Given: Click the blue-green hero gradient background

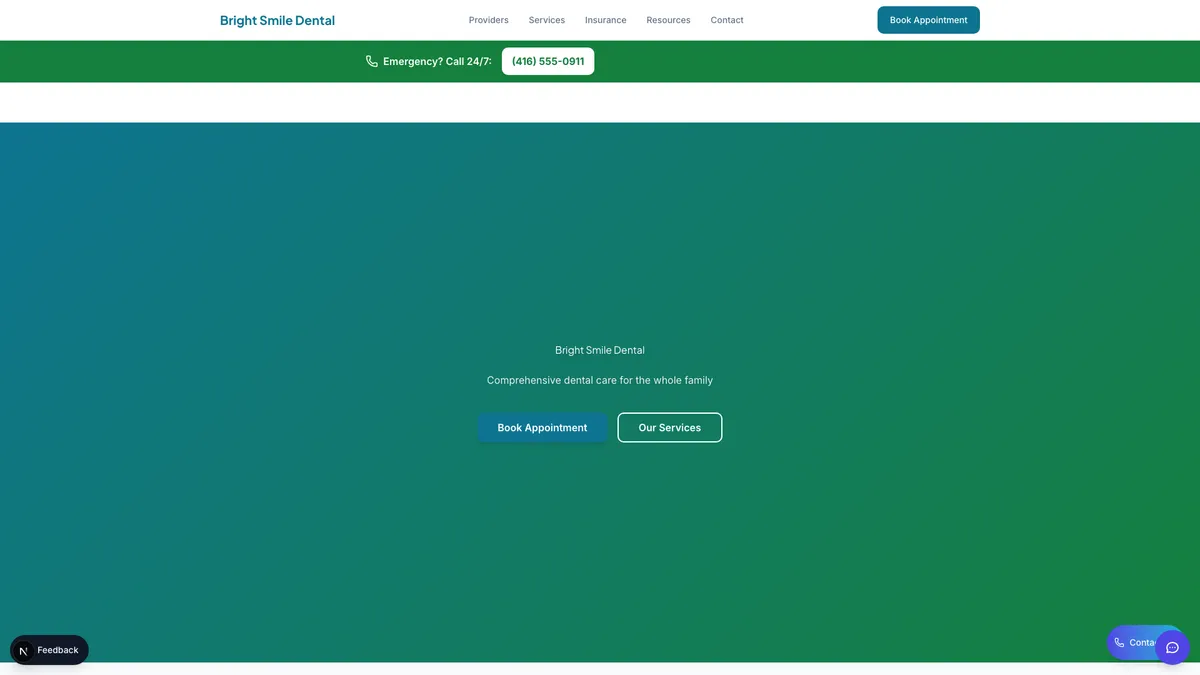Looking at the screenshot, I should tap(250, 250).
